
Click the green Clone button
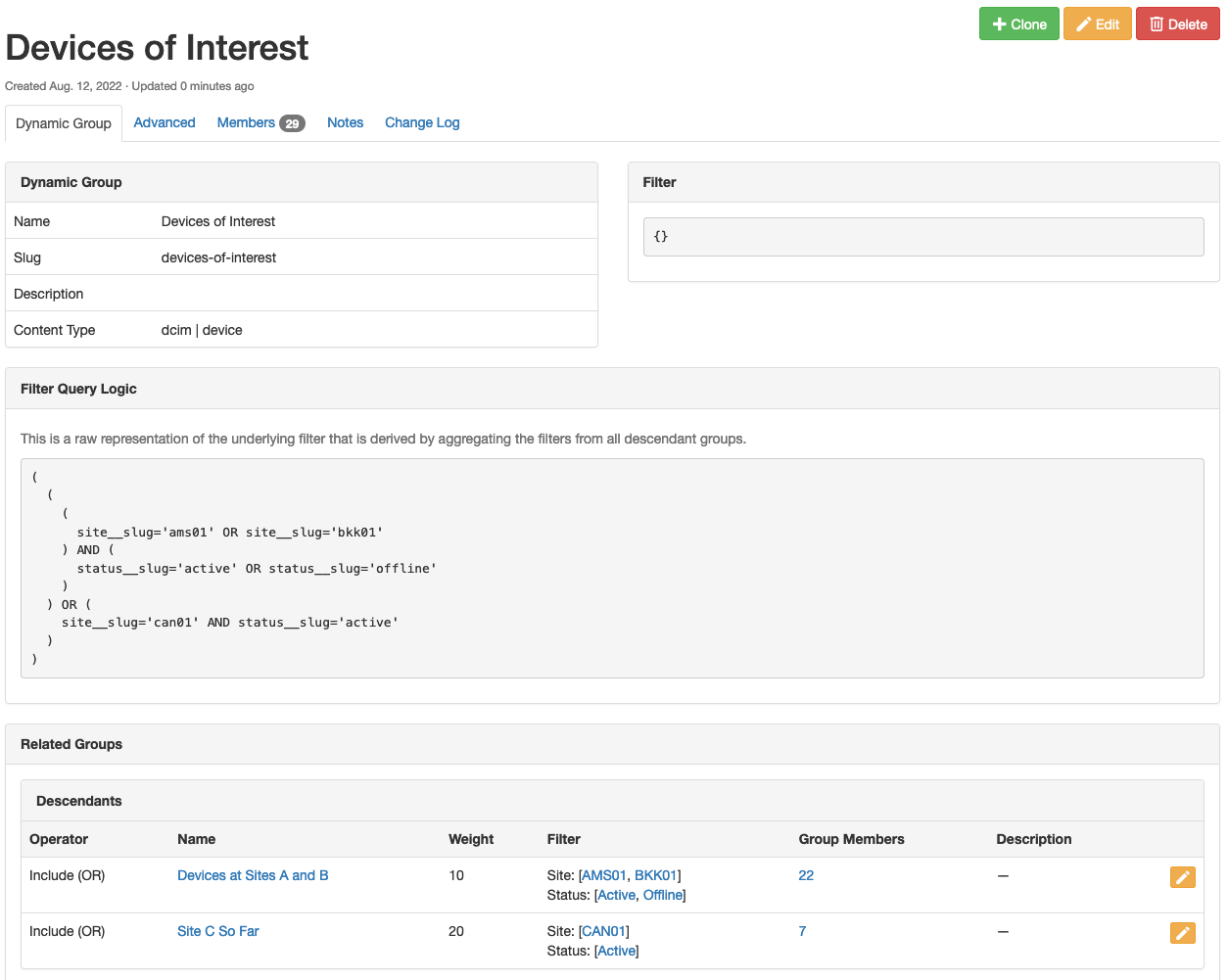point(1018,24)
